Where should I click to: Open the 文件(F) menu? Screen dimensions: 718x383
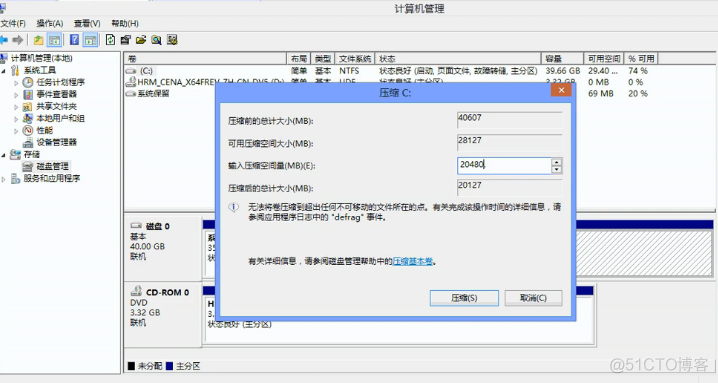pyautogui.click(x=13, y=23)
